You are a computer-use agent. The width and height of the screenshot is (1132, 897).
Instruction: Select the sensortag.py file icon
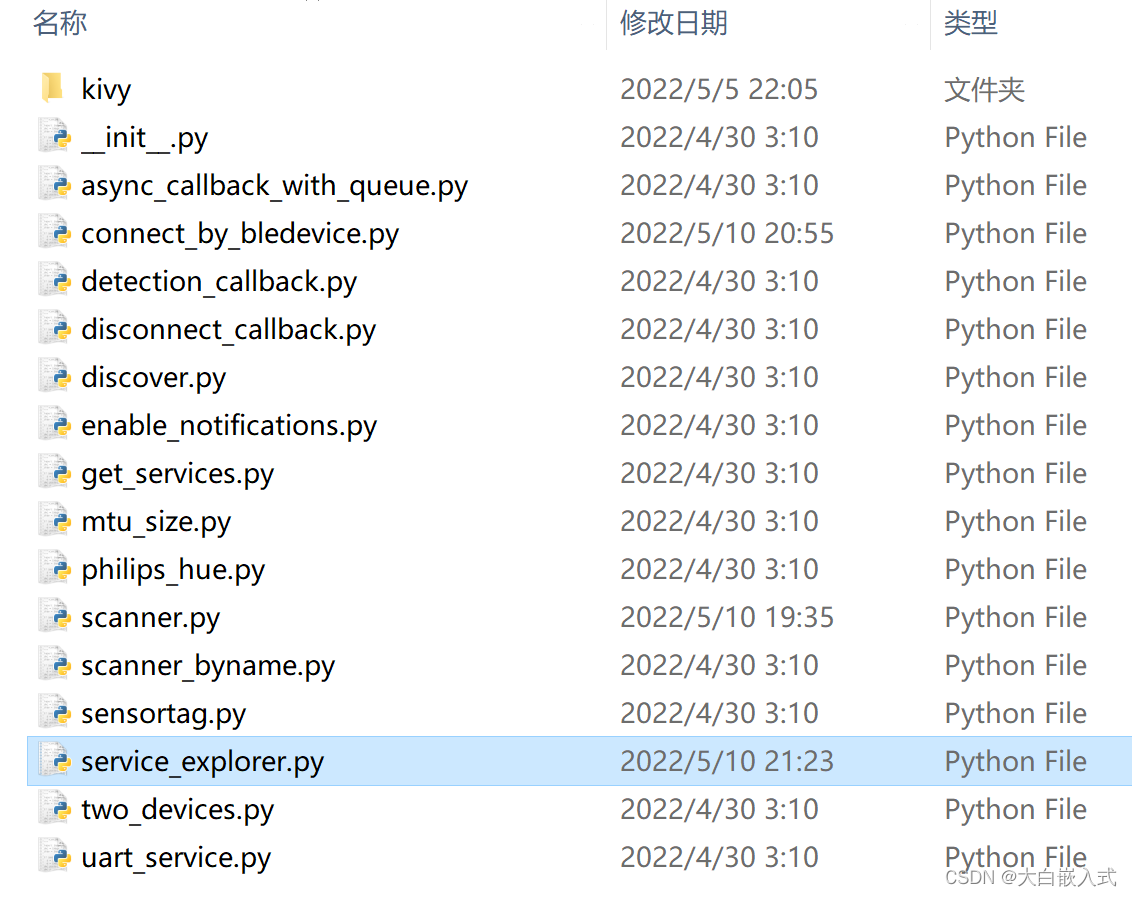pos(55,713)
